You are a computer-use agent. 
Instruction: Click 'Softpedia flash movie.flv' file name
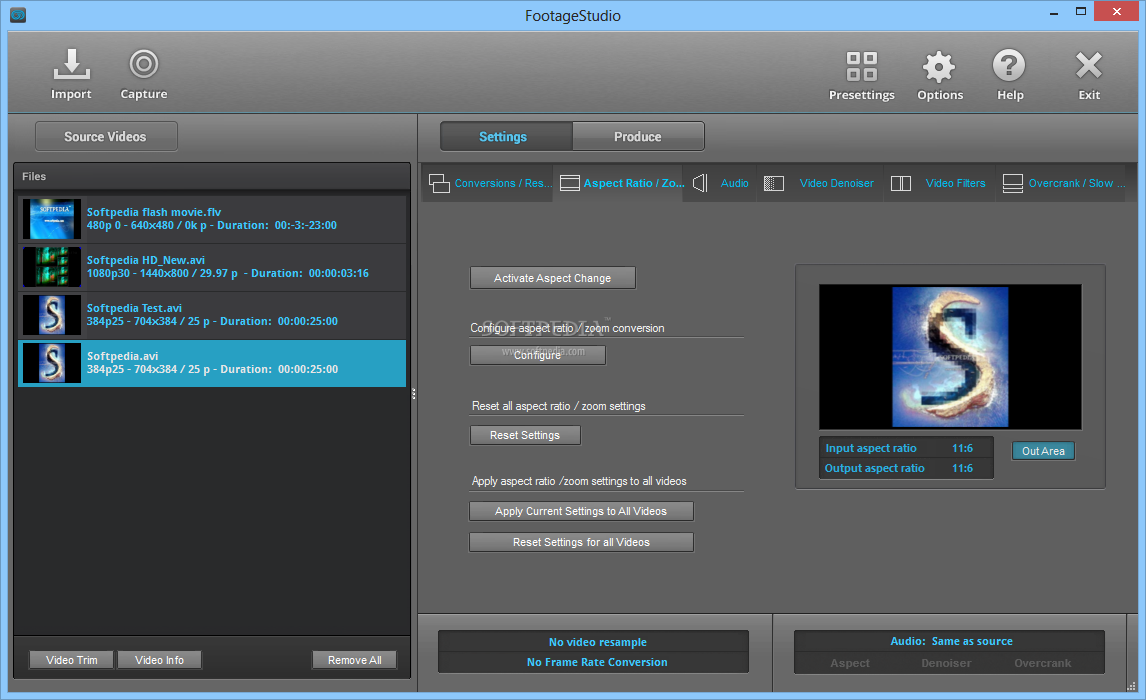click(153, 212)
